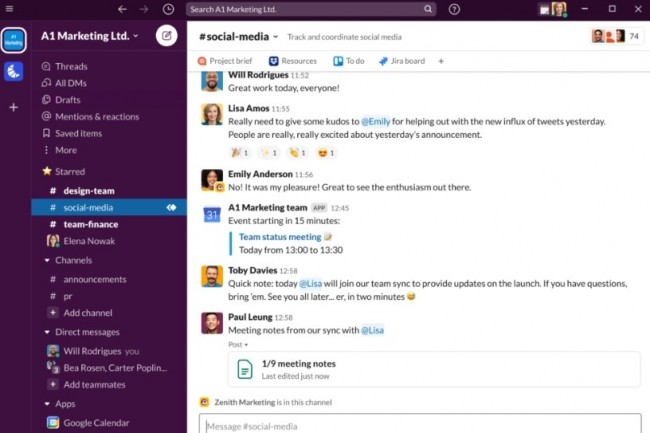Screen dimensions: 650x433
Task: Click the @Emily mention
Action: (x=376, y=121)
